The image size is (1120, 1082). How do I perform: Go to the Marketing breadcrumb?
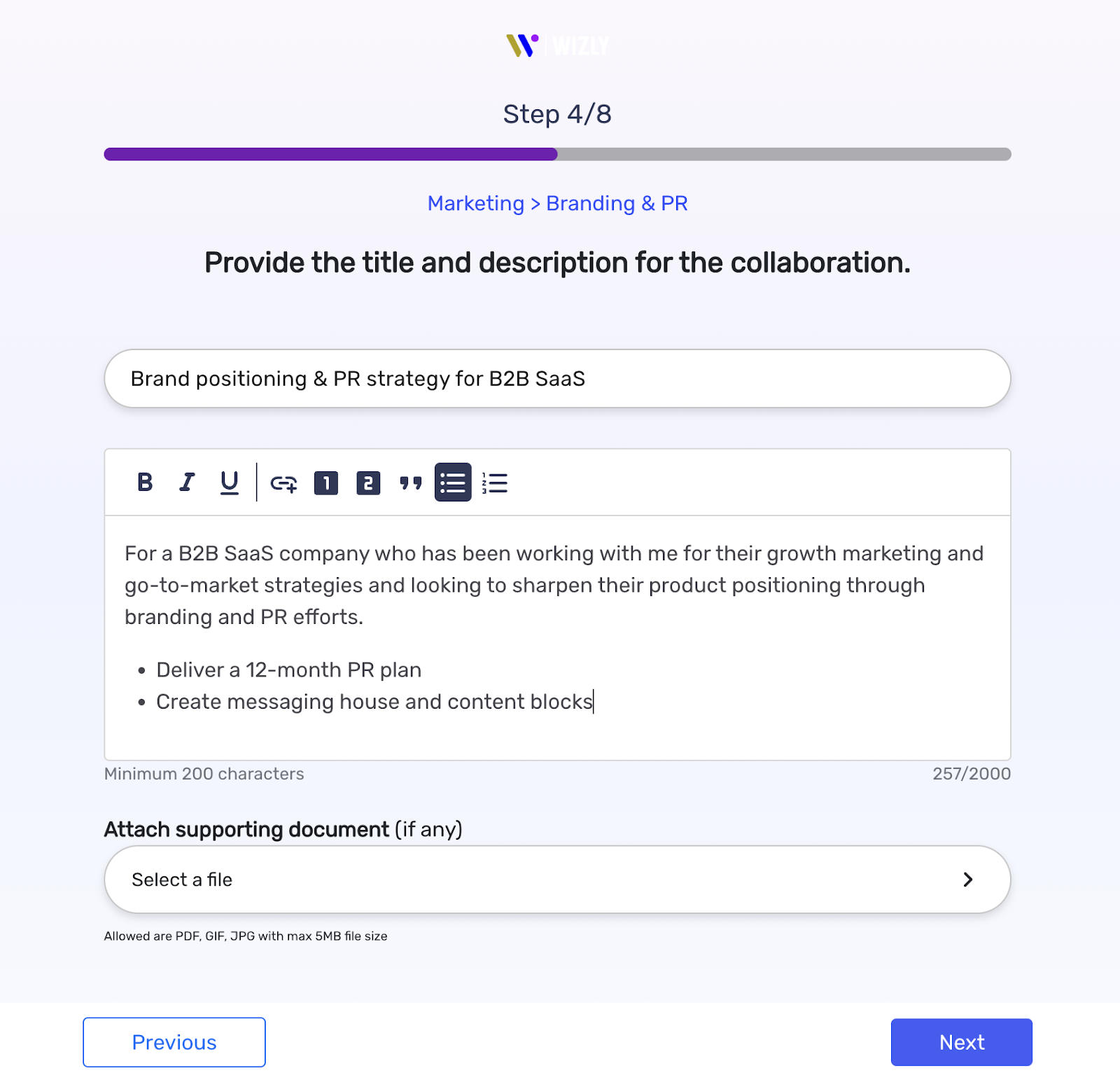(475, 203)
